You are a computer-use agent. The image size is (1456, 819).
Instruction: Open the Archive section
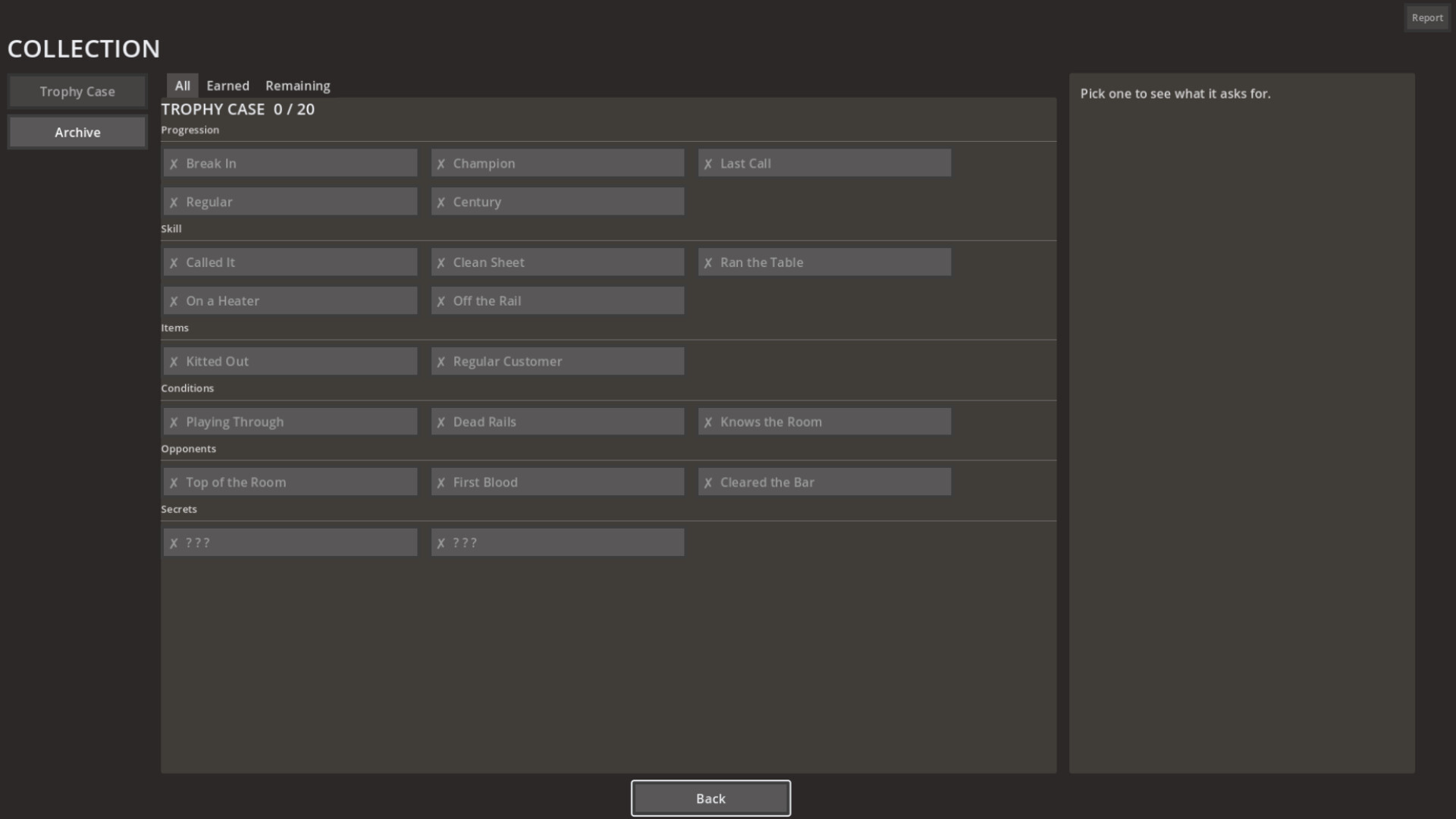point(77,132)
